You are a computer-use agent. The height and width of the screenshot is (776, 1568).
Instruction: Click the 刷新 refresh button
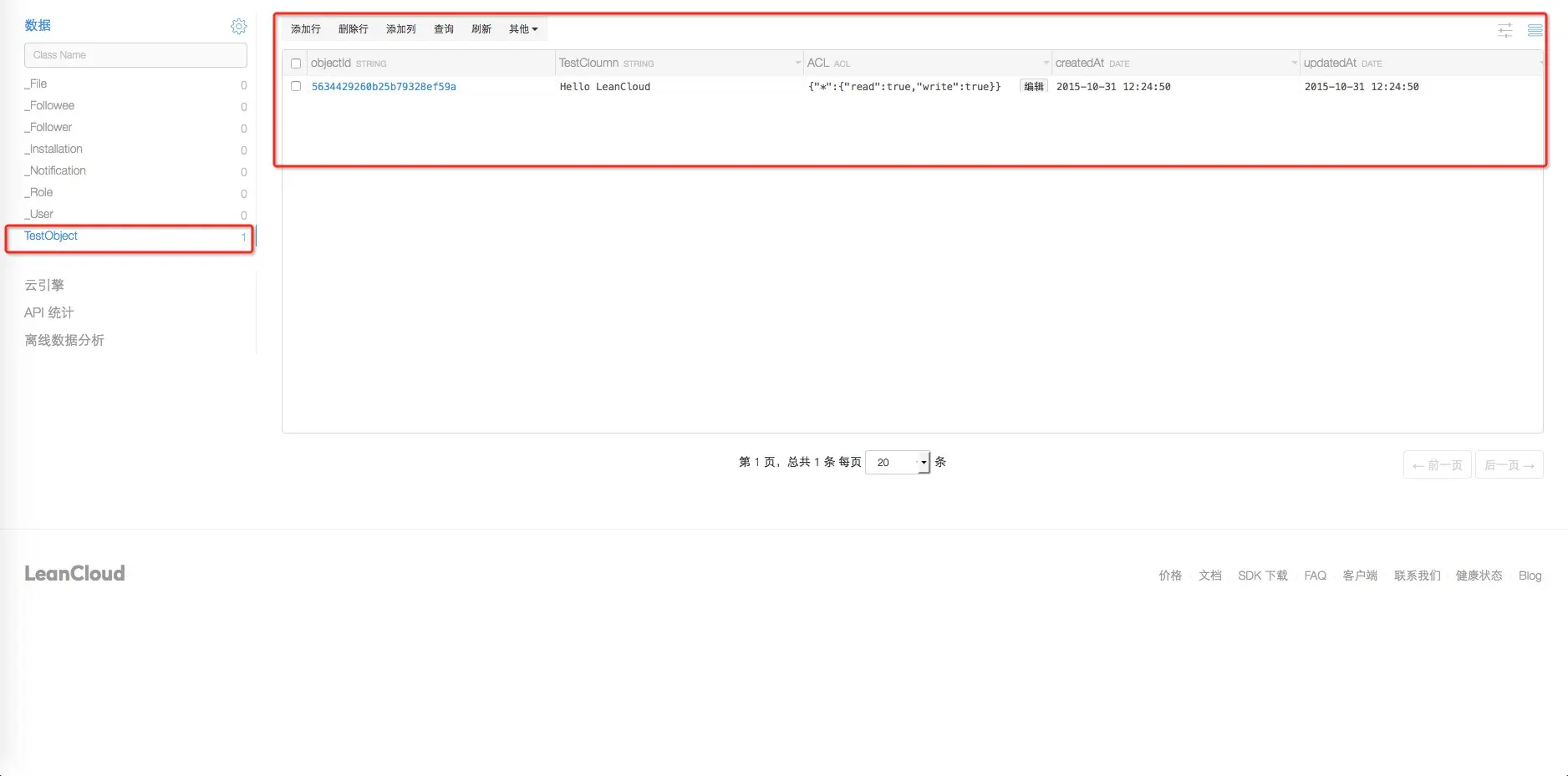pos(481,29)
